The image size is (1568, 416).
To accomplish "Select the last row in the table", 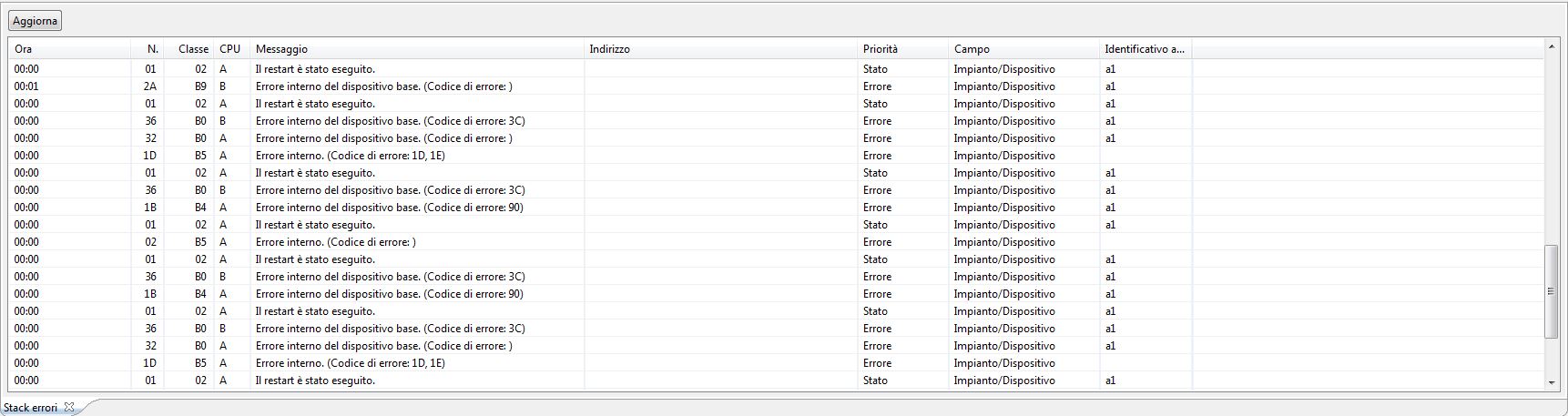I will tap(776, 380).
